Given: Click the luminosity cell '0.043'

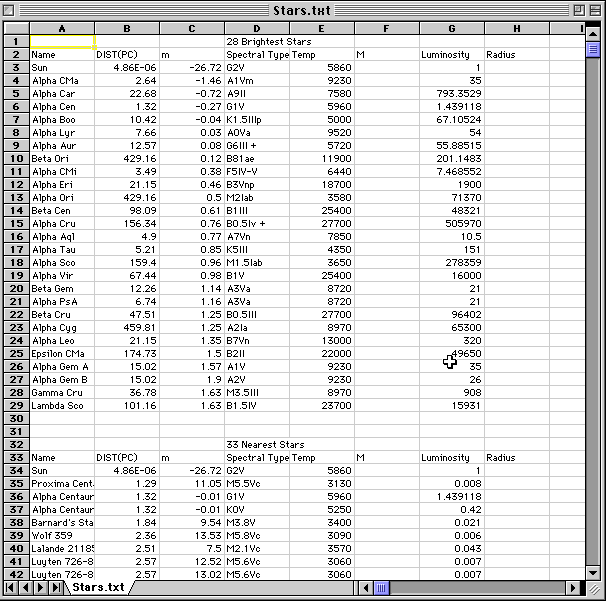Looking at the screenshot, I should click(x=452, y=549).
